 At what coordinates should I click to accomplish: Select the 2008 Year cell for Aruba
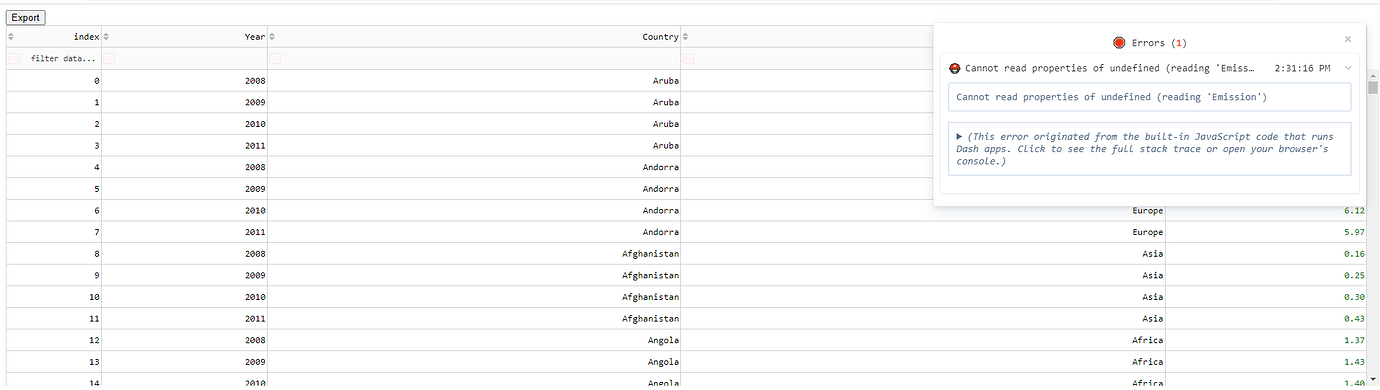coord(184,80)
